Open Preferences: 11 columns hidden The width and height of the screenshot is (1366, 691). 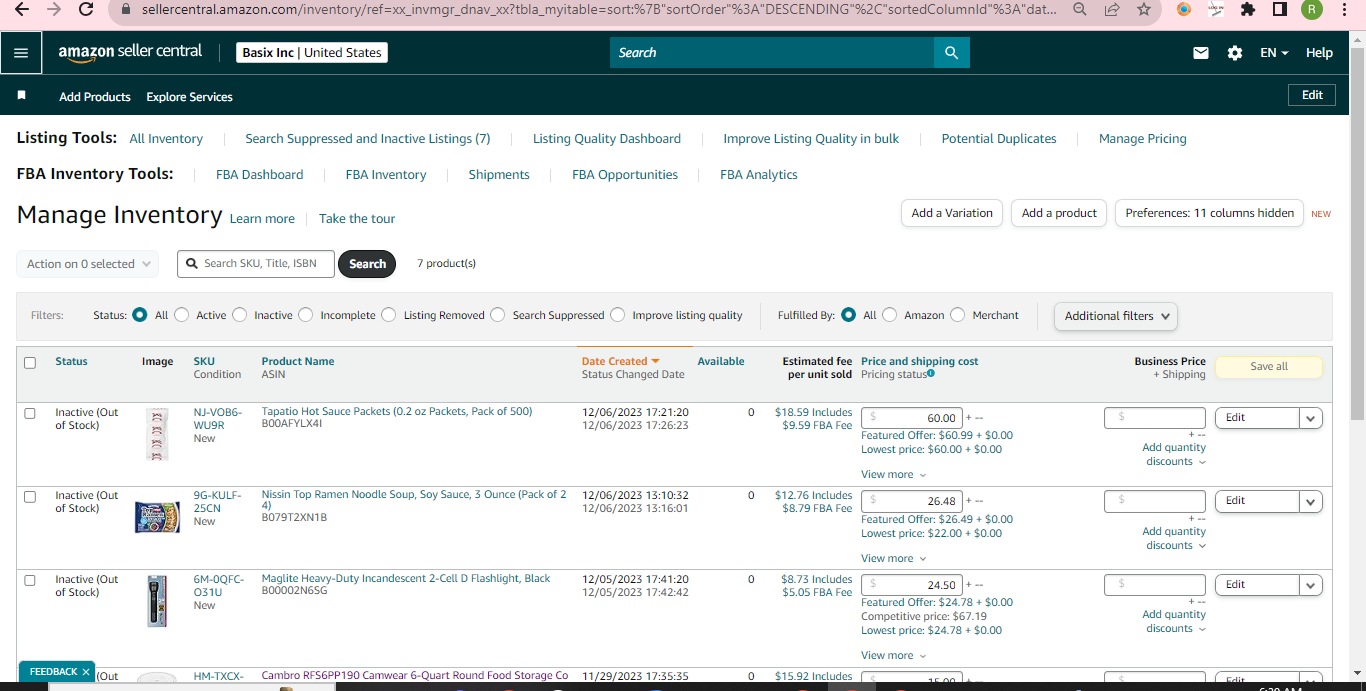1209,213
